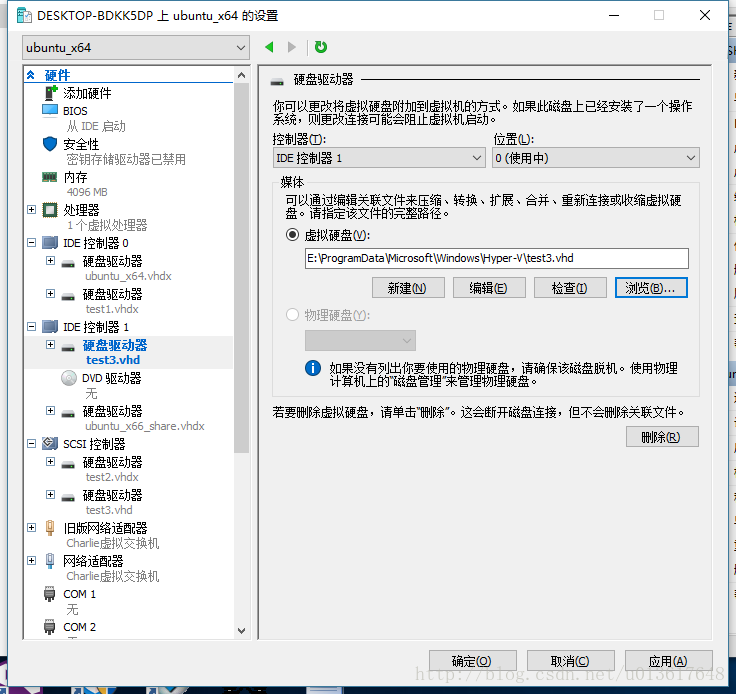Select the BIOS monitor icon
736x694 pixels.
click(x=50, y=110)
